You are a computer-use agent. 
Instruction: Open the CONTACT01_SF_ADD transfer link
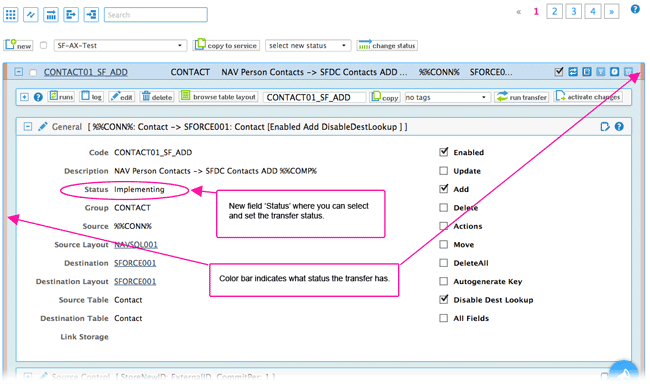(85, 72)
